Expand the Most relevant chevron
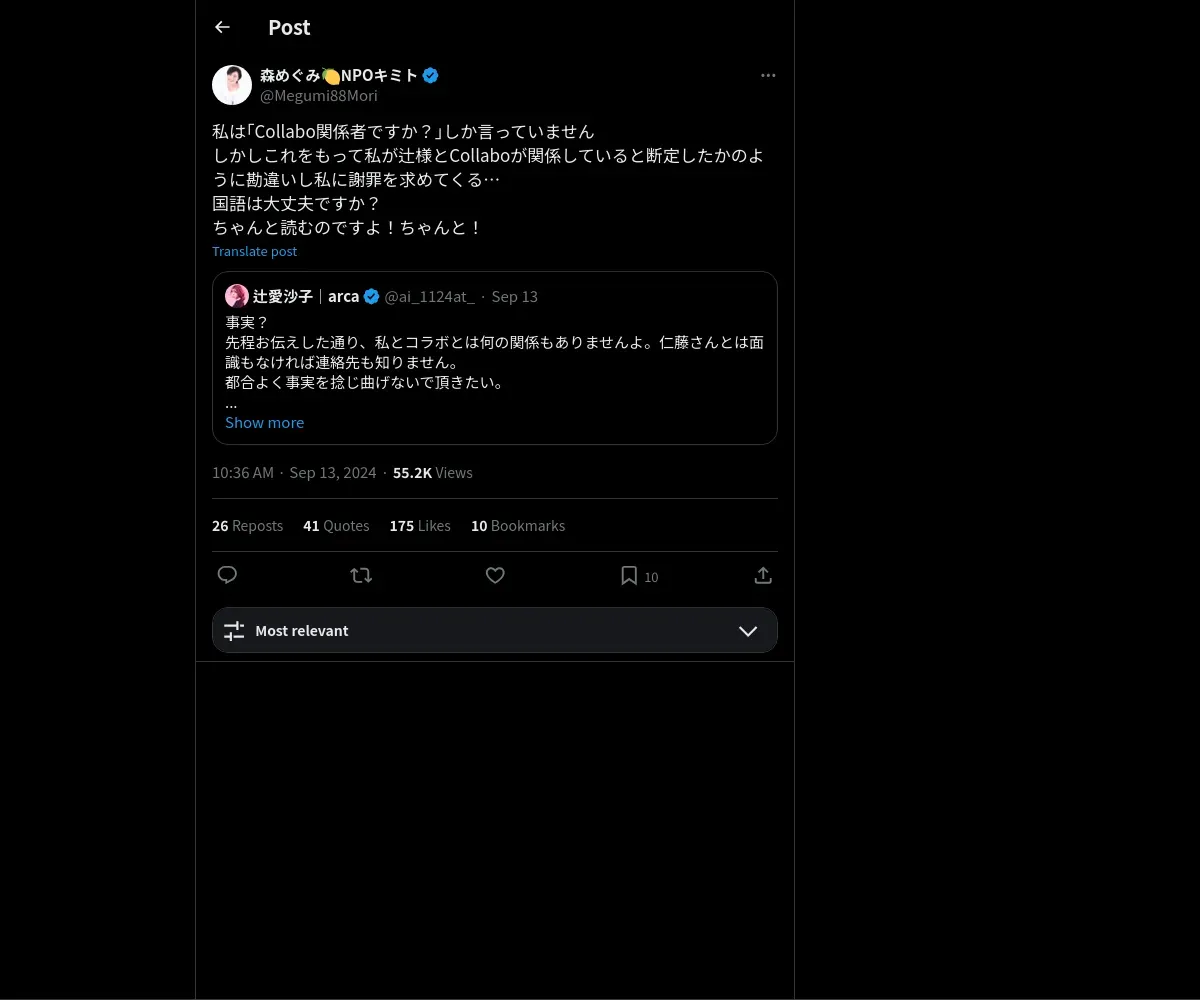The height and width of the screenshot is (1000, 1200). coord(748,631)
